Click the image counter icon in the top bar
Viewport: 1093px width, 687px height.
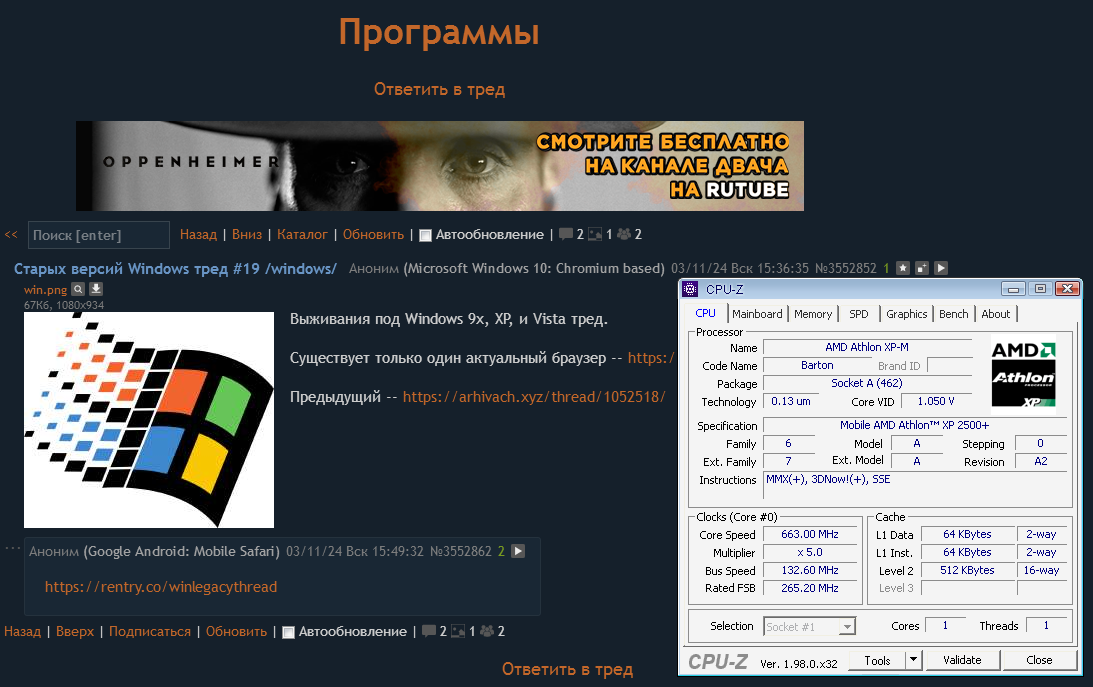tap(595, 234)
